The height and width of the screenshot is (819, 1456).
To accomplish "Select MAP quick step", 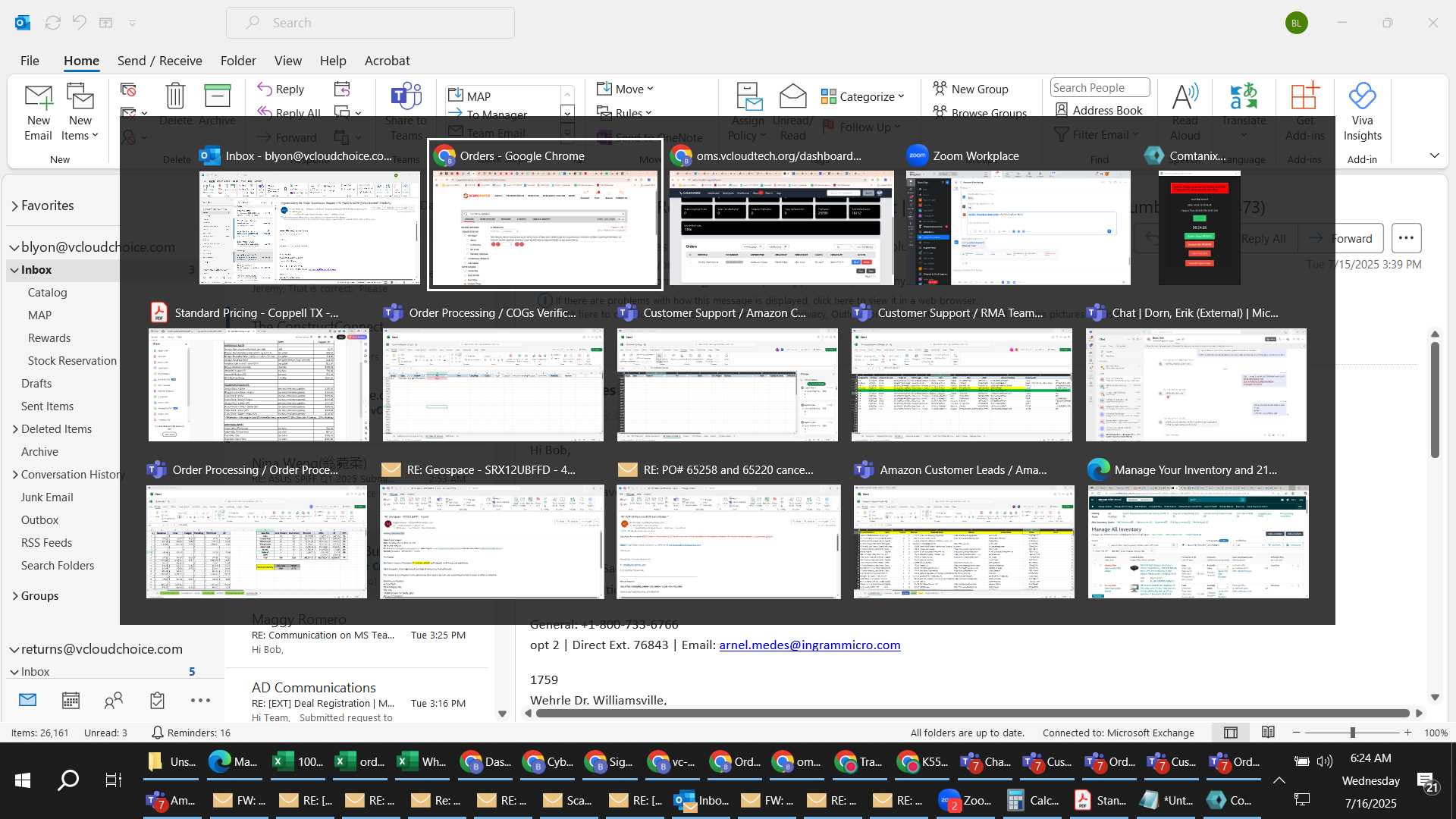I will (502, 96).
